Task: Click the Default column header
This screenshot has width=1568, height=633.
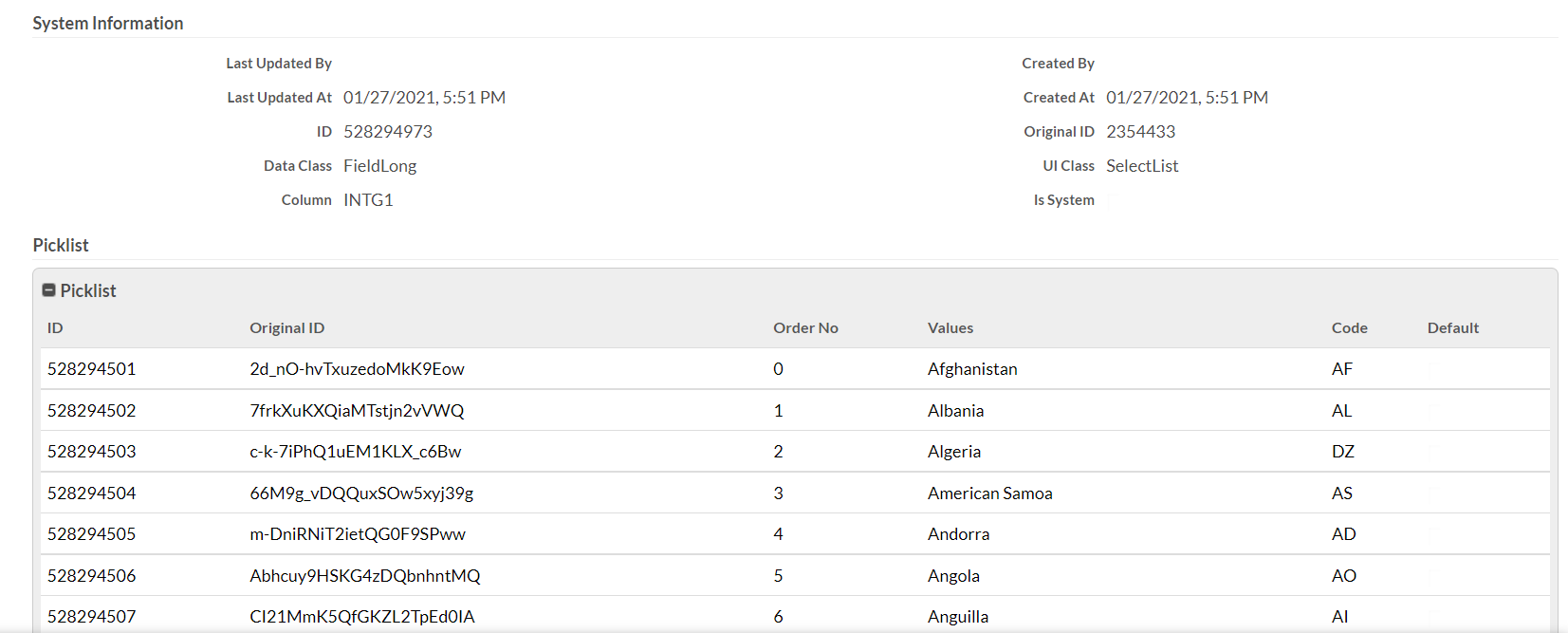Action: 1453,327
